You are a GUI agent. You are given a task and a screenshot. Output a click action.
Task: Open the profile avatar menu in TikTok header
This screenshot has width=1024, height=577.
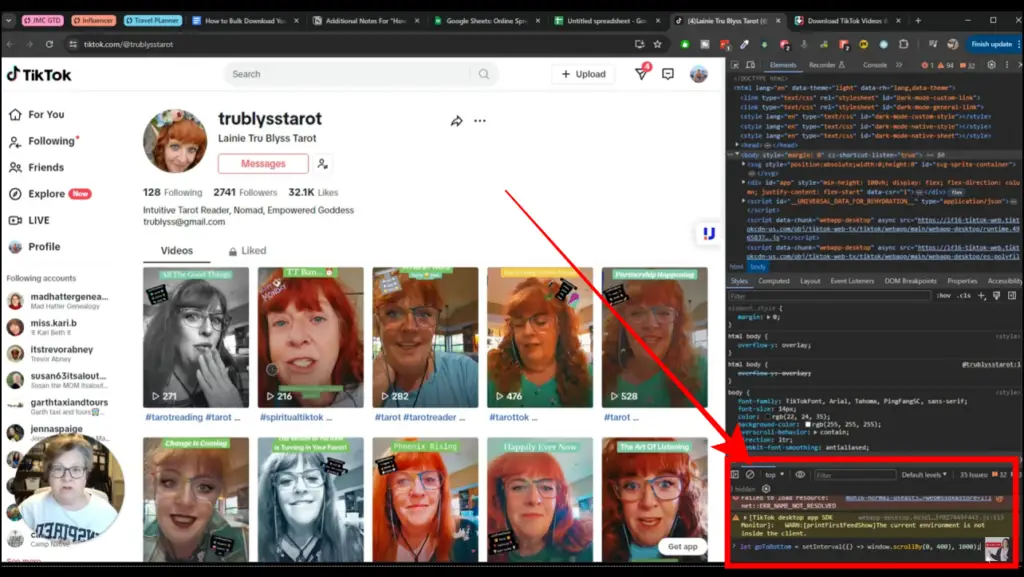[699, 74]
